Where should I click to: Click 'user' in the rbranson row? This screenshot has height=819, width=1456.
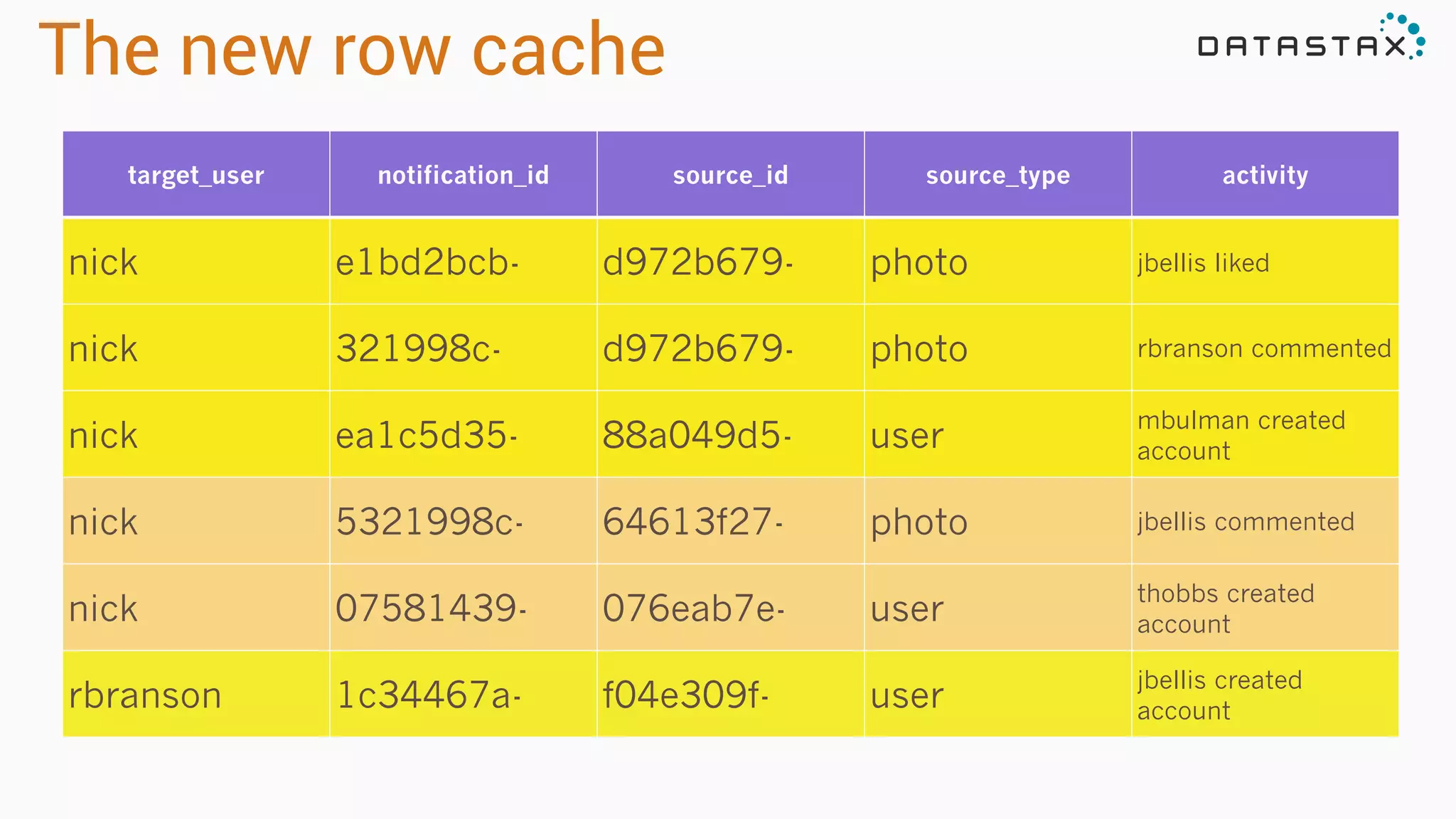tap(907, 697)
